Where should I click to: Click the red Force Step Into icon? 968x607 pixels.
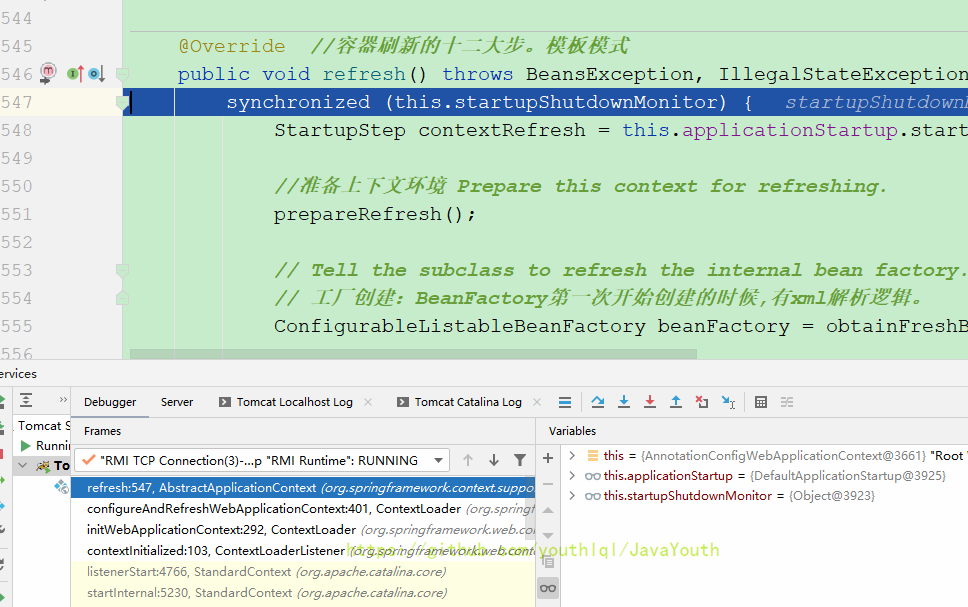coord(650,402)
